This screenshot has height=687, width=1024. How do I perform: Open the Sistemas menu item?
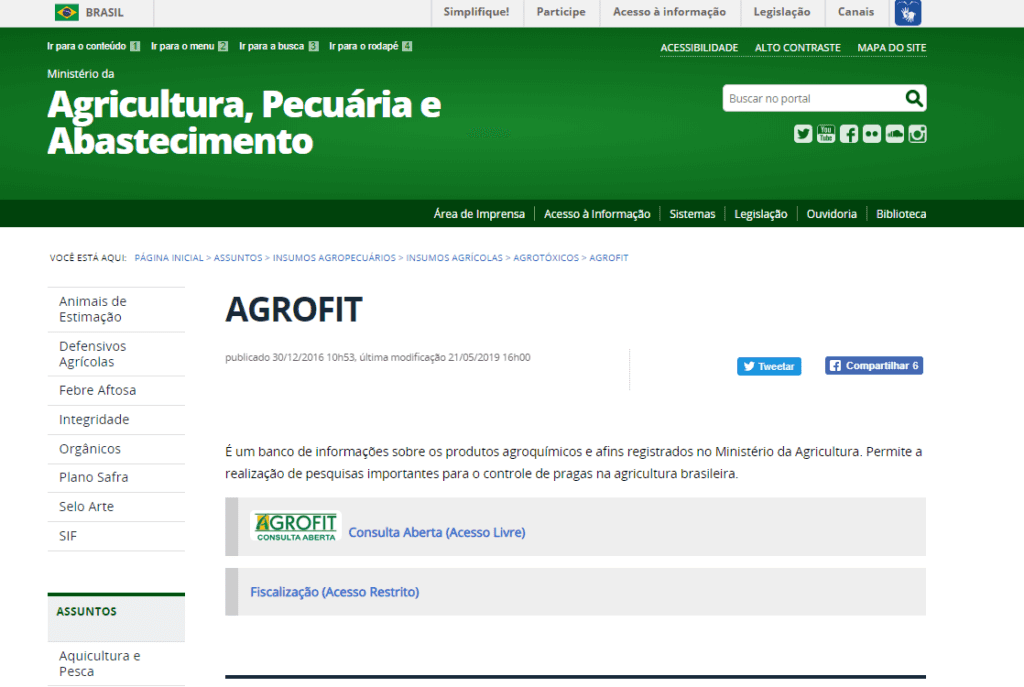[x=692, y=213]
